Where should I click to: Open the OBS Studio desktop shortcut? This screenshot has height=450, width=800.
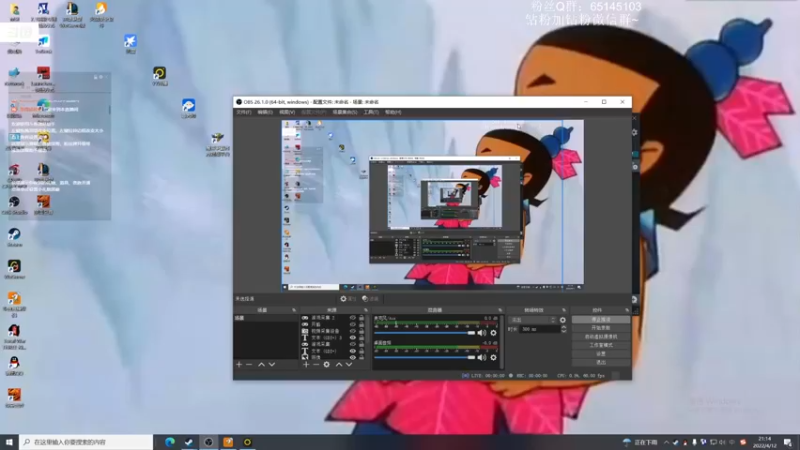[x=14, y=205]
